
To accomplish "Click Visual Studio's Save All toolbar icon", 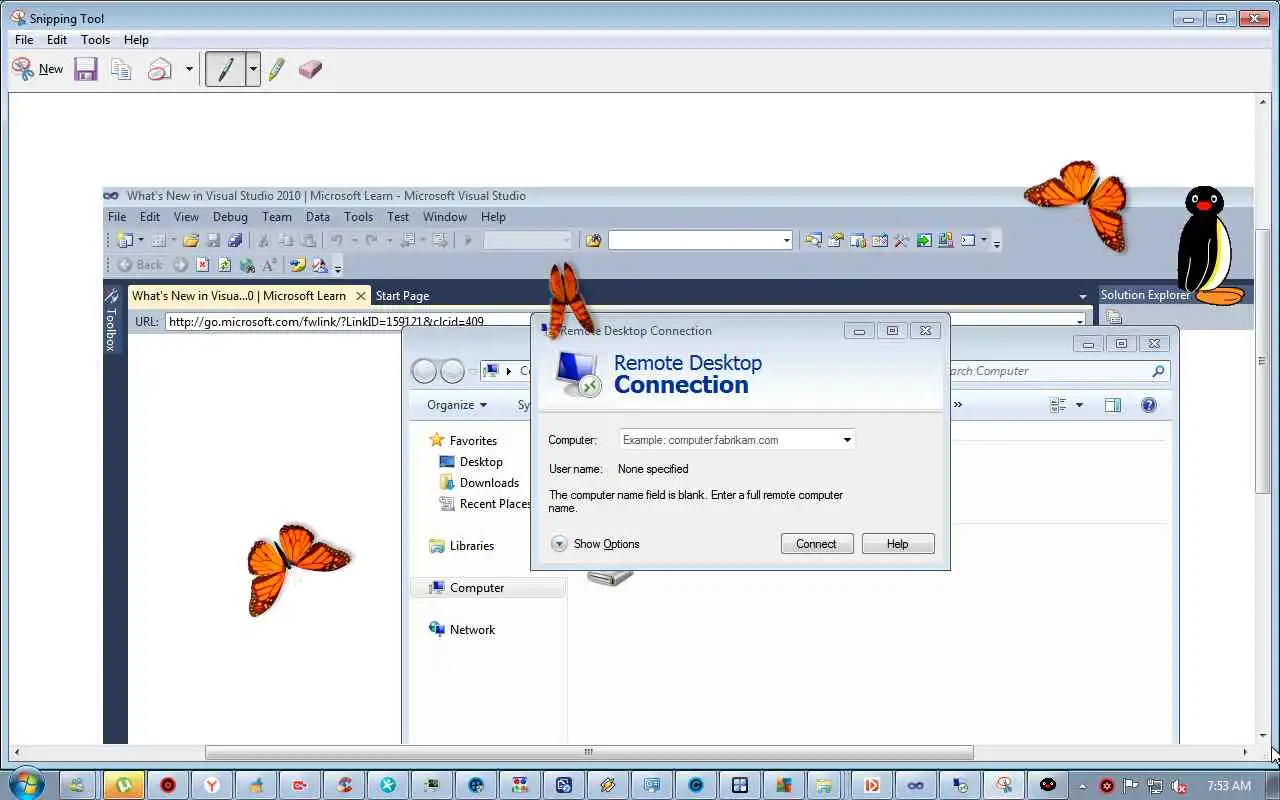I will click(235, 240).
